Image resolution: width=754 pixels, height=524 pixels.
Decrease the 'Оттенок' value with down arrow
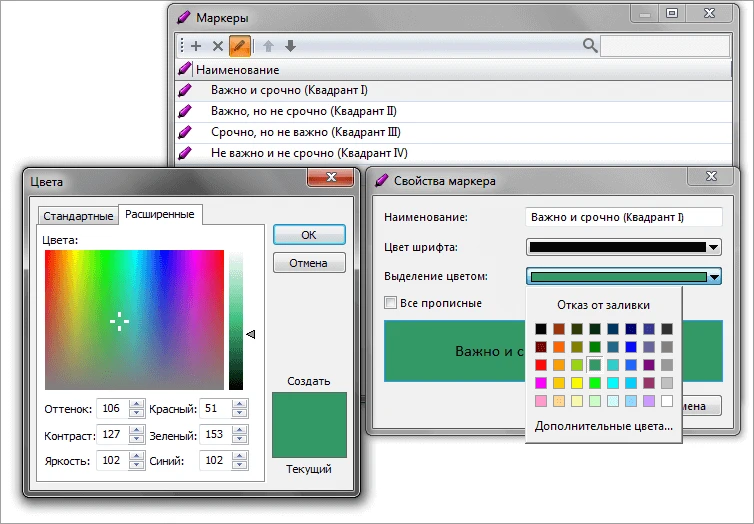137,413
